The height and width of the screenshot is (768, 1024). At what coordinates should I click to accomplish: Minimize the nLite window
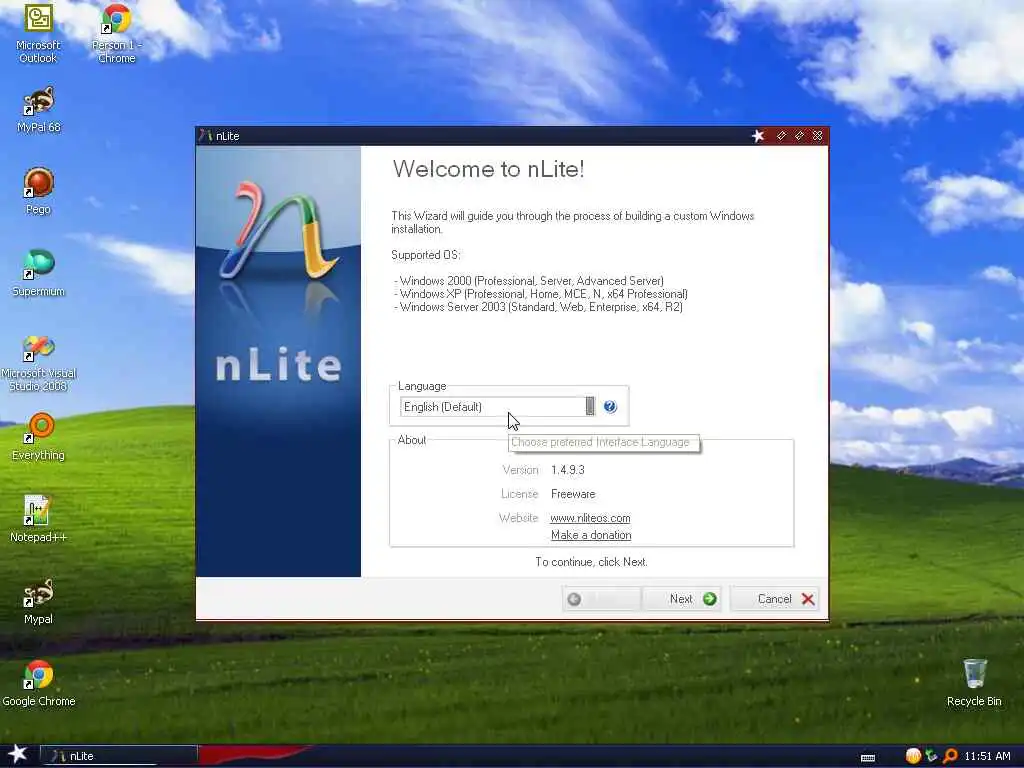(x=781, y=135)
